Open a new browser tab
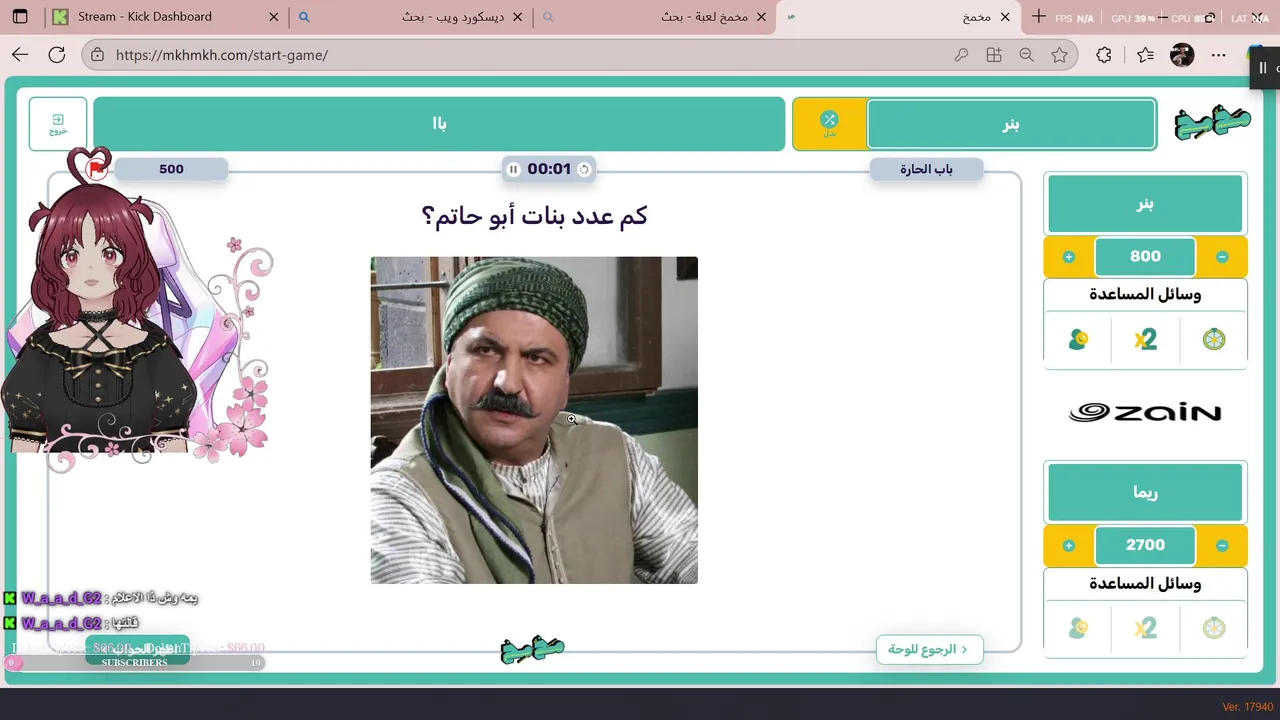The width and height of the screenshot is (1280, 720). tap(1039, 17)
